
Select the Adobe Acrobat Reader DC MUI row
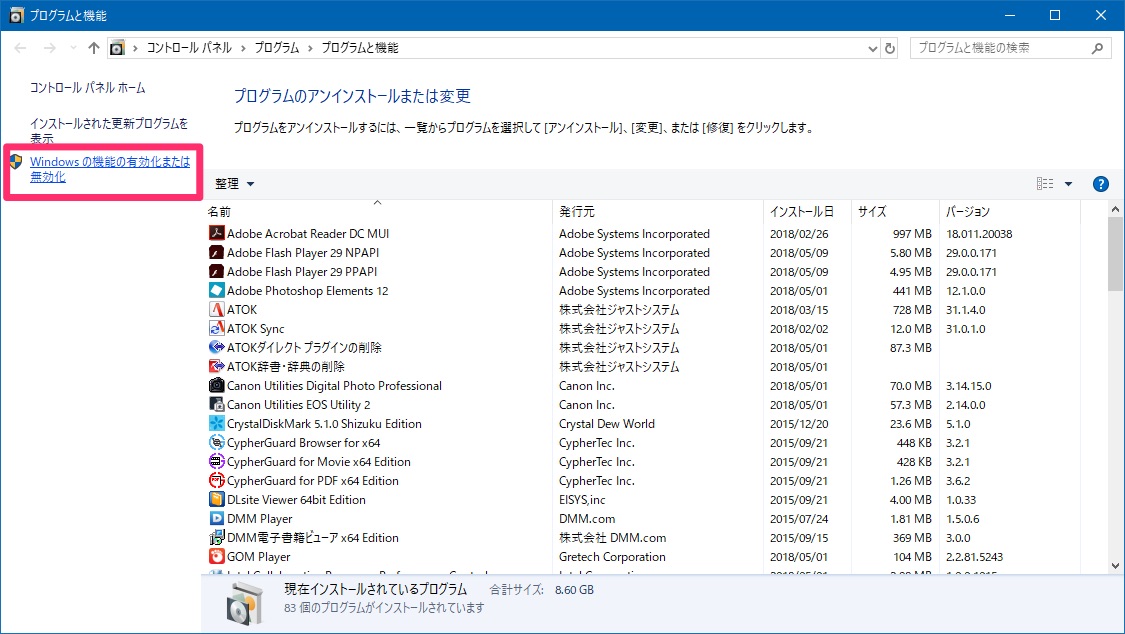(644, 234)
